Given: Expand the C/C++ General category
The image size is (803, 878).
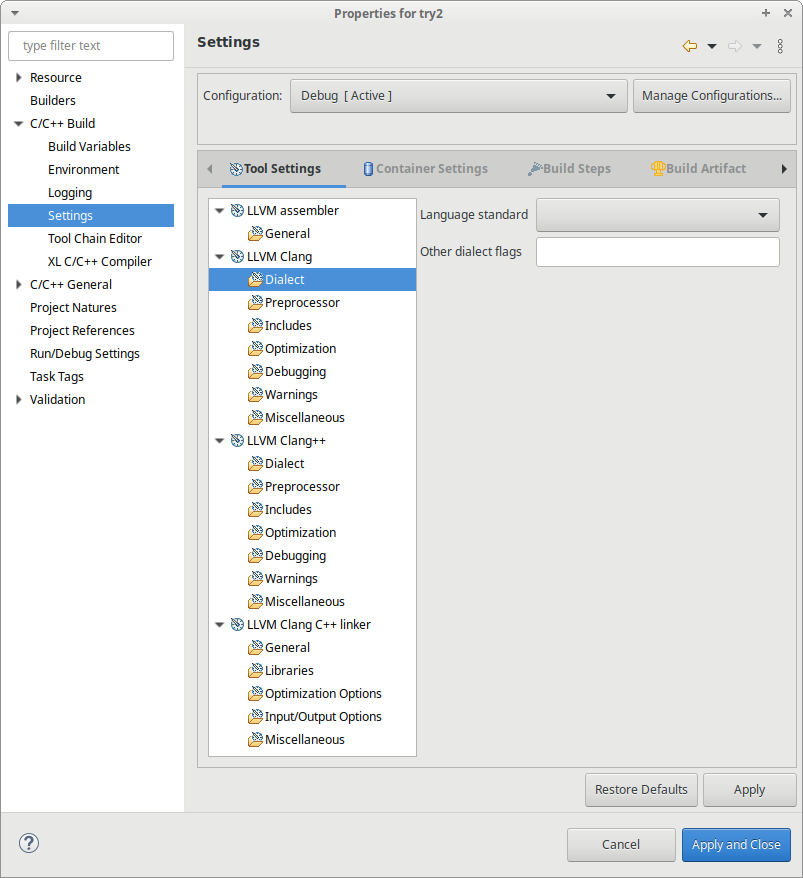Looking at the screenshot, I should pos(18,284).
